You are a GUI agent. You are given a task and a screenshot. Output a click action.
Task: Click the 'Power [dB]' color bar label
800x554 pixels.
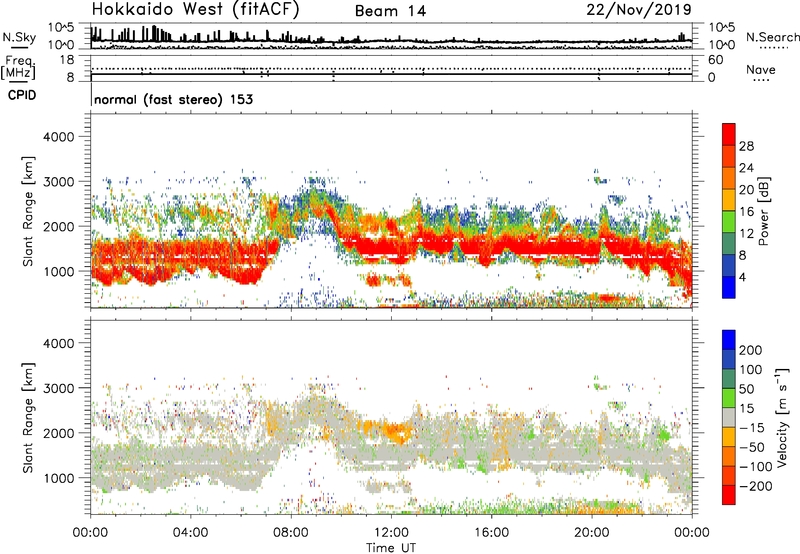pos(763,211)
